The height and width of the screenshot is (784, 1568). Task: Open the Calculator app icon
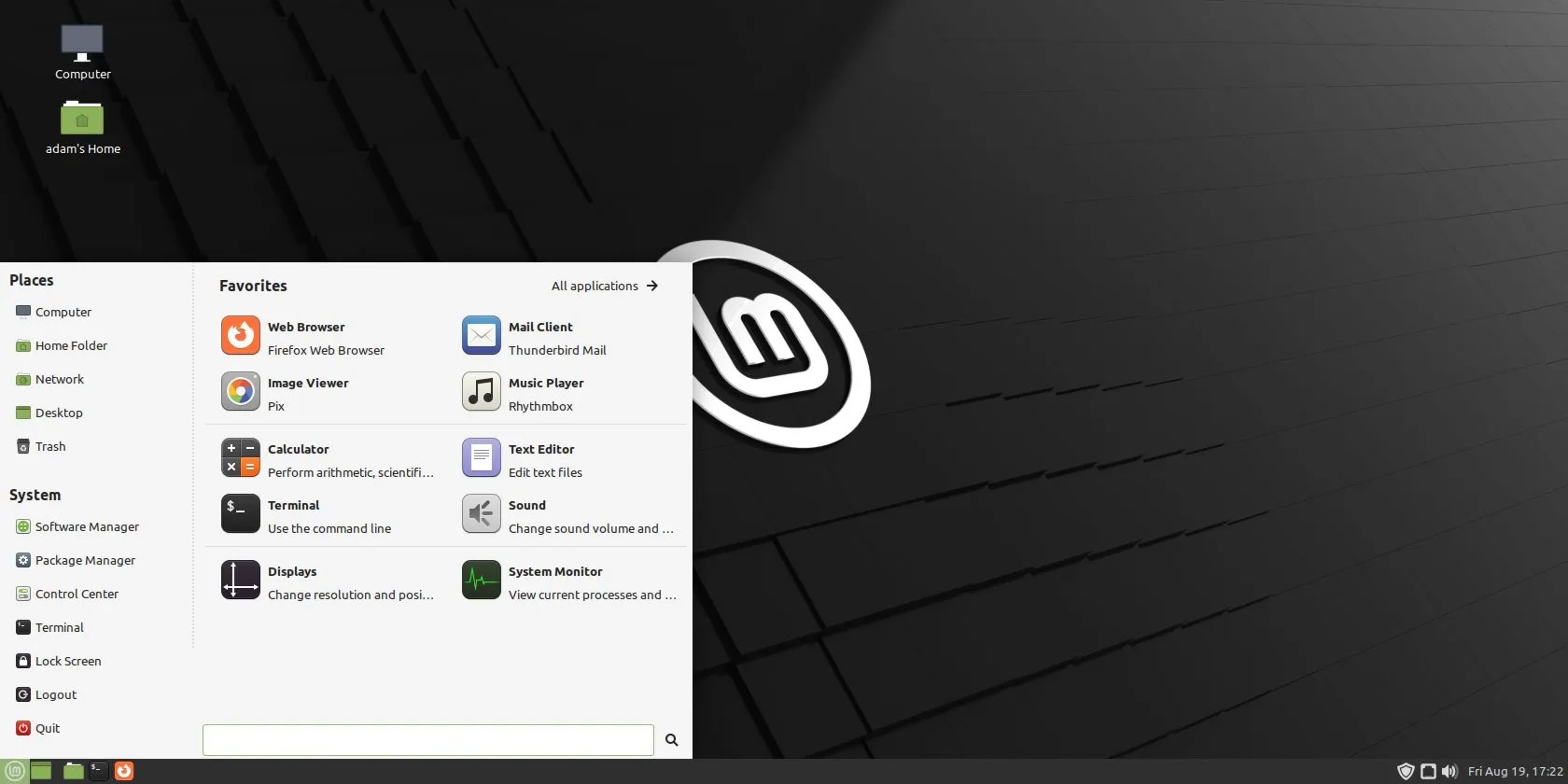point(241,458)
